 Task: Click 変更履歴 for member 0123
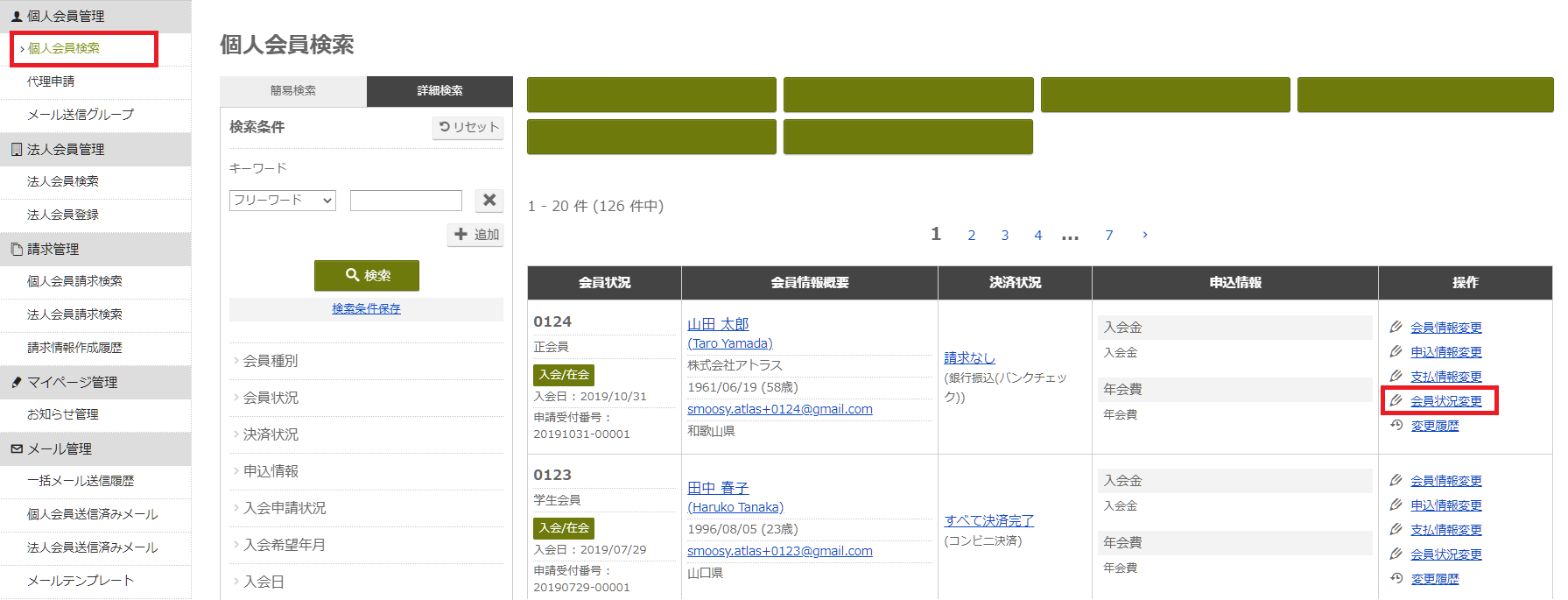[x=1435, y=579]
